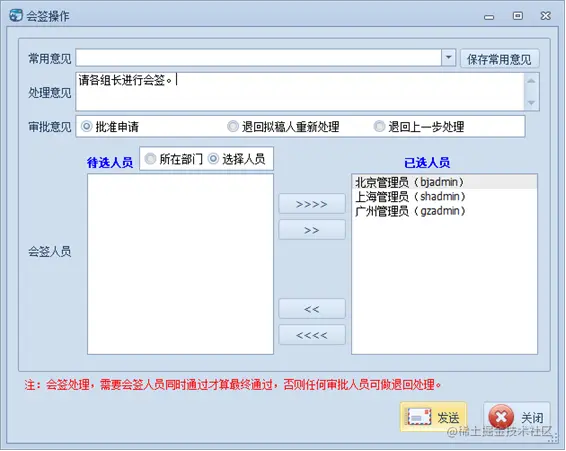Close the window via title bar X
The height and width of the screenshot is (451, 566).
coord(546,16)
